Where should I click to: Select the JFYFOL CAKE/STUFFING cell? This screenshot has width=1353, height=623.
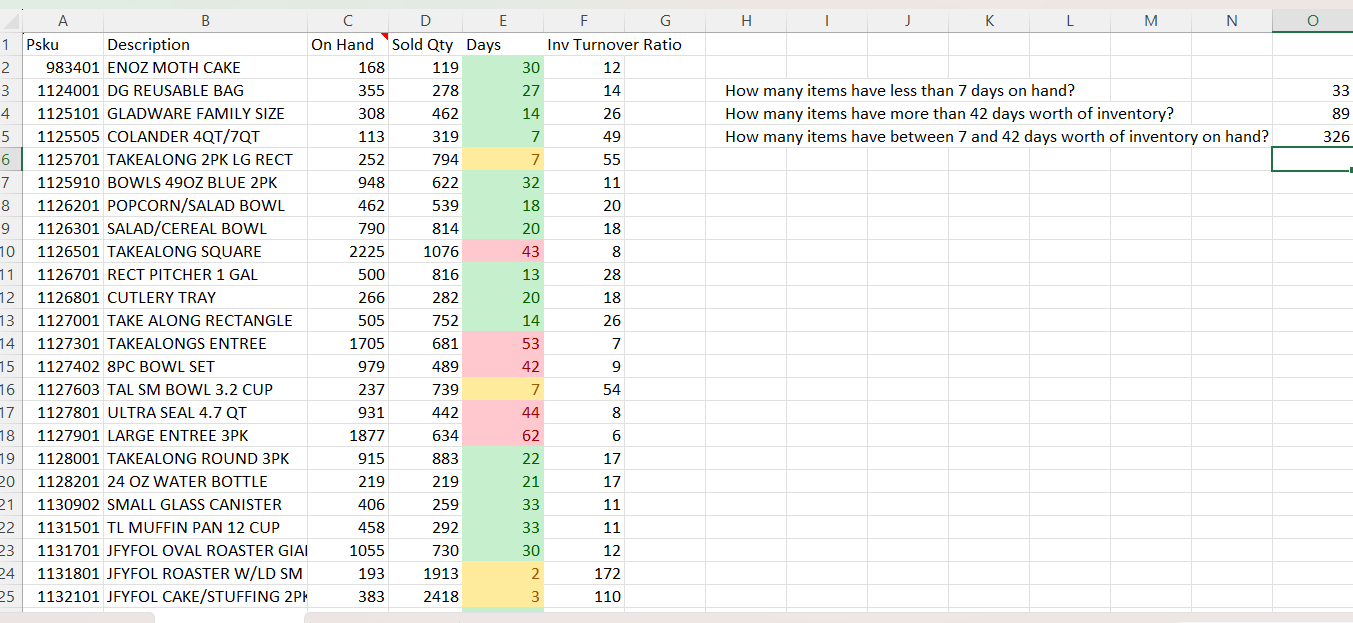pos(205,596)
